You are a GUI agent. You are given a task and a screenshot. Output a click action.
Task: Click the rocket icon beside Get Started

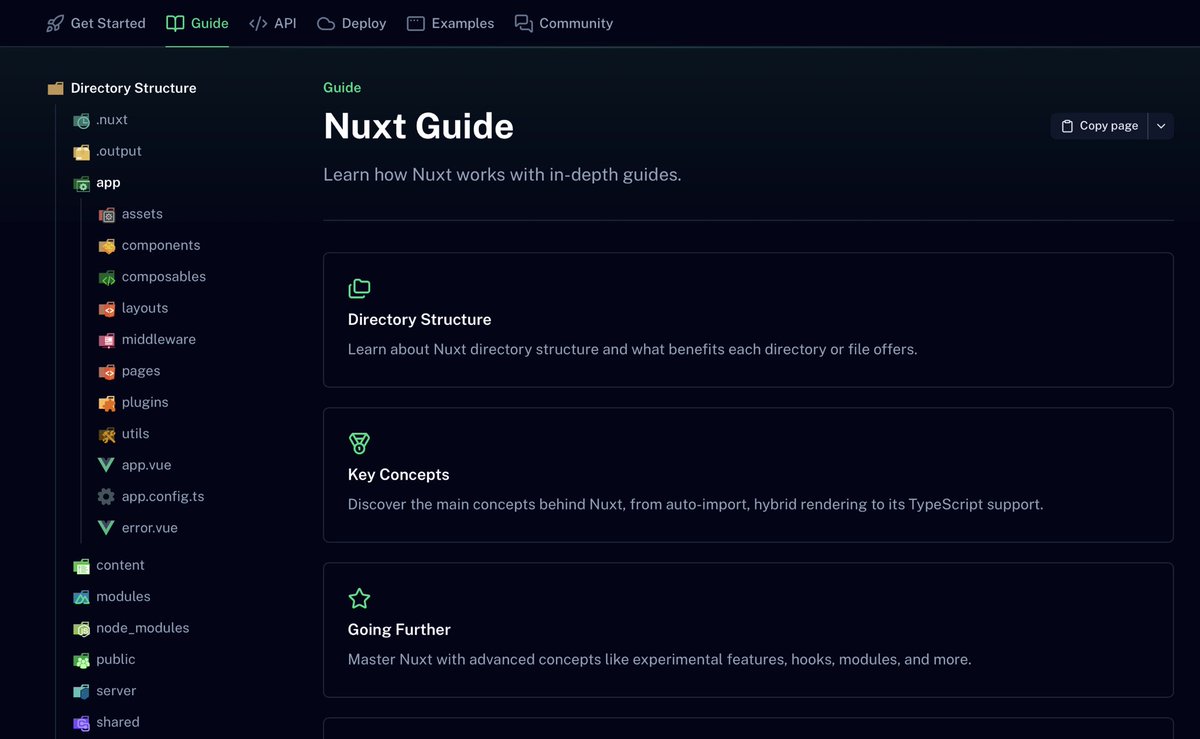tap(55, 23)
